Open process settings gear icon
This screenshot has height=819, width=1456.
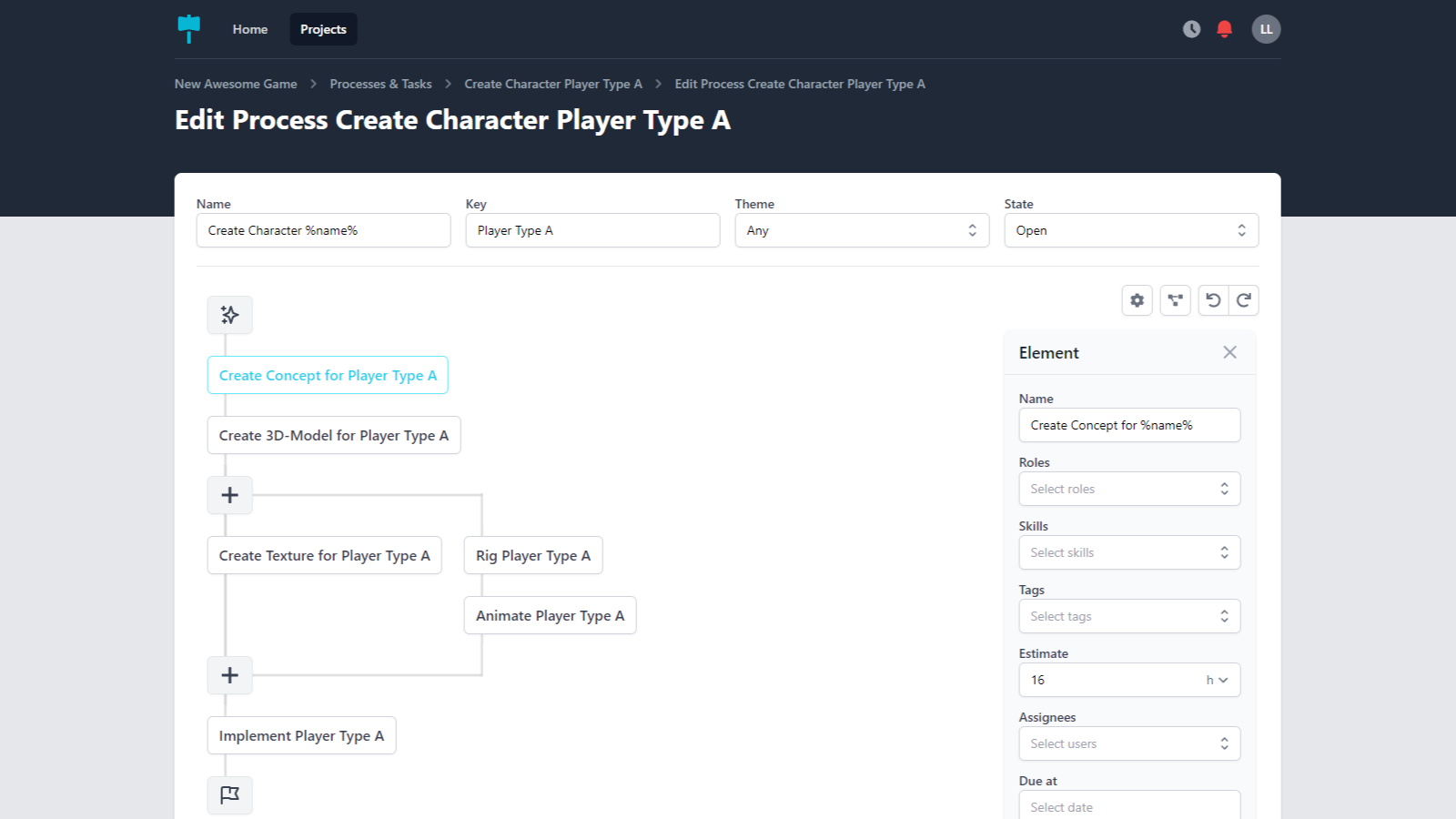[1137, 300]
